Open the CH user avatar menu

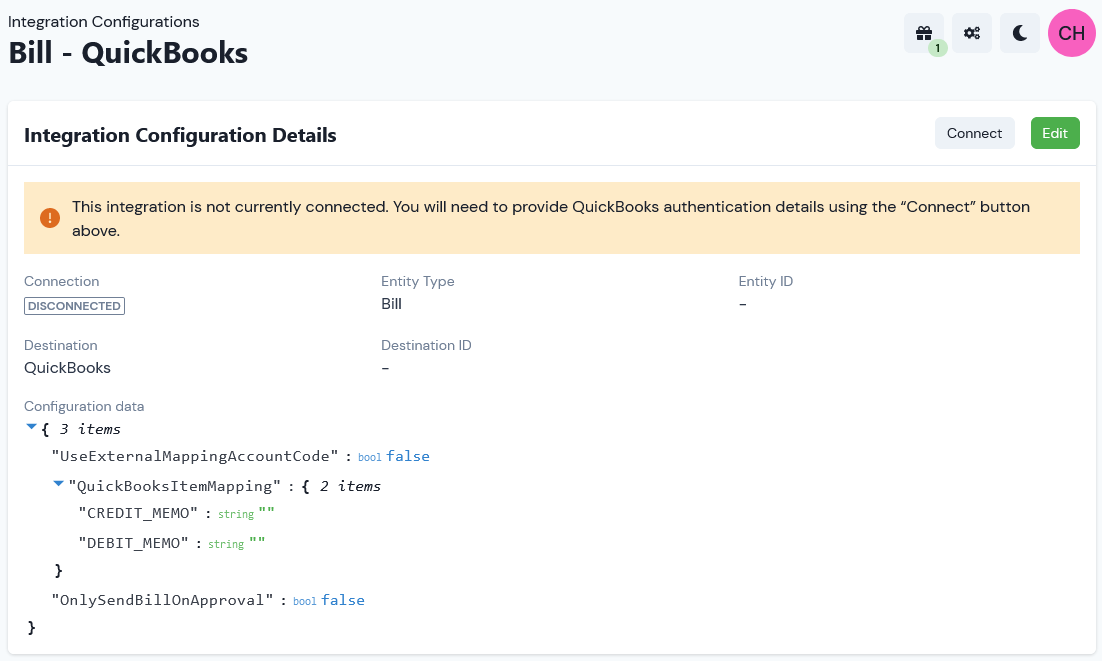coord(1071,33)
